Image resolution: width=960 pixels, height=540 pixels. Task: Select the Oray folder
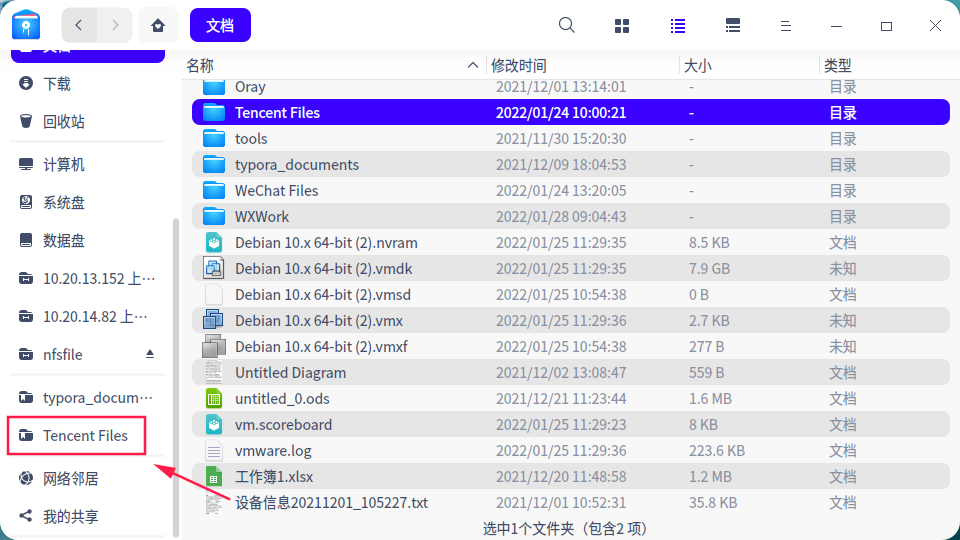(571, 87)
